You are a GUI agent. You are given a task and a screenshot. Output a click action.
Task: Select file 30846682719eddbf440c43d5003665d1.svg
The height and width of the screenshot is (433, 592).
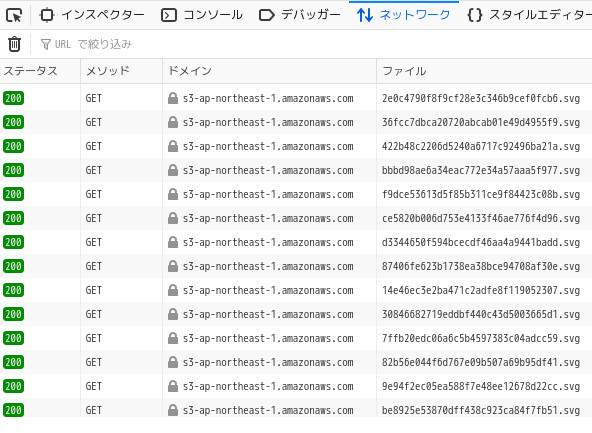pyautogui.click(x=481, y=314)
